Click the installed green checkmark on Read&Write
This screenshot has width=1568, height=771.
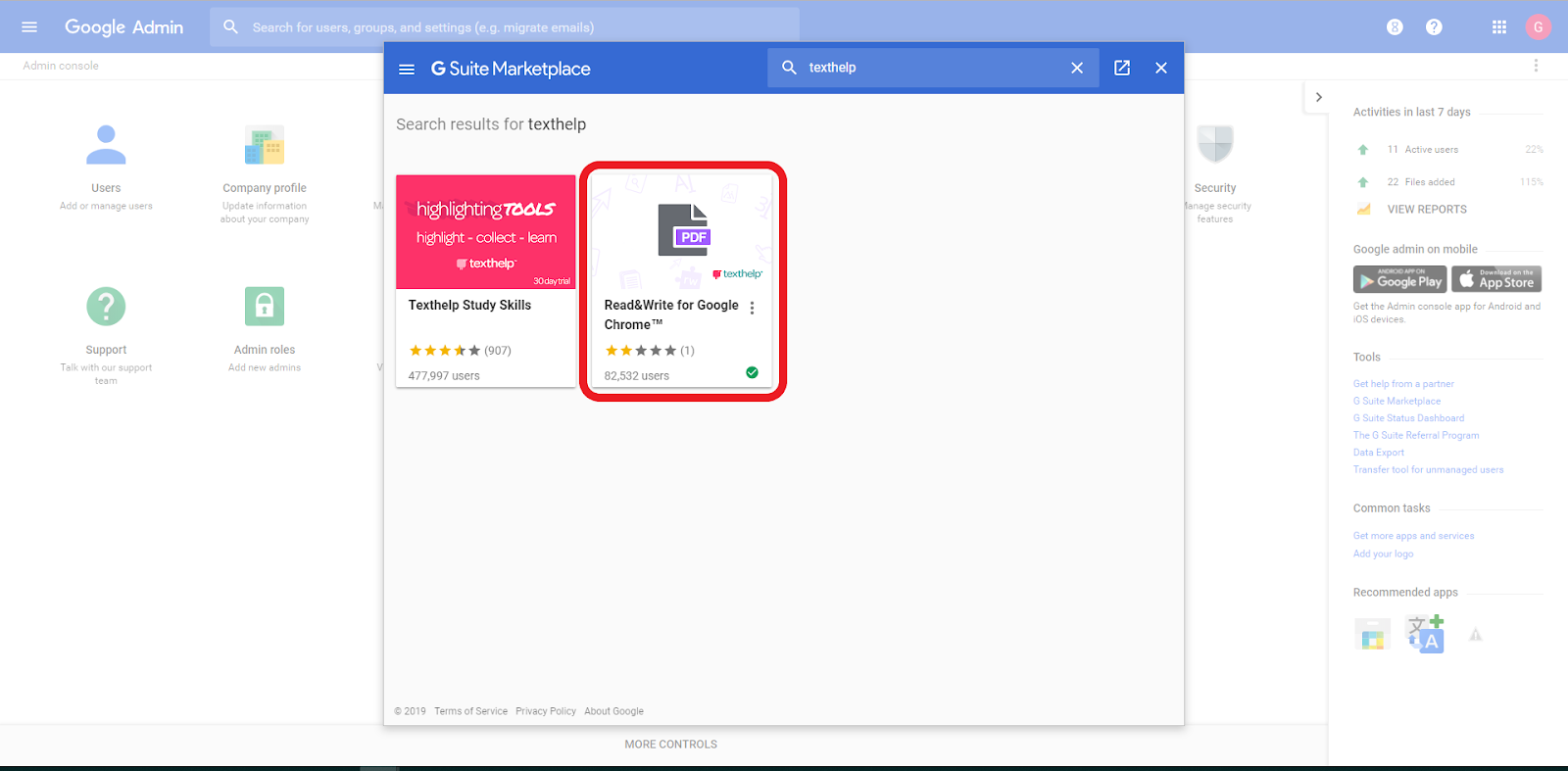(752, 372)
